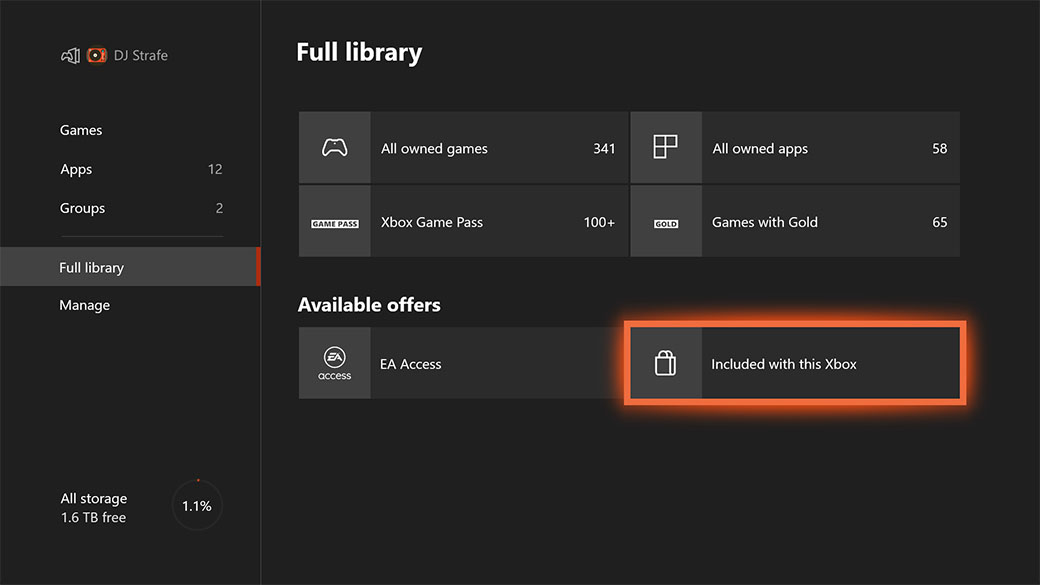Image resolution: width=1040 pixels, height=585 pixels.
Task: Select the Game Pass logo icon
Action: coord(334,222)
